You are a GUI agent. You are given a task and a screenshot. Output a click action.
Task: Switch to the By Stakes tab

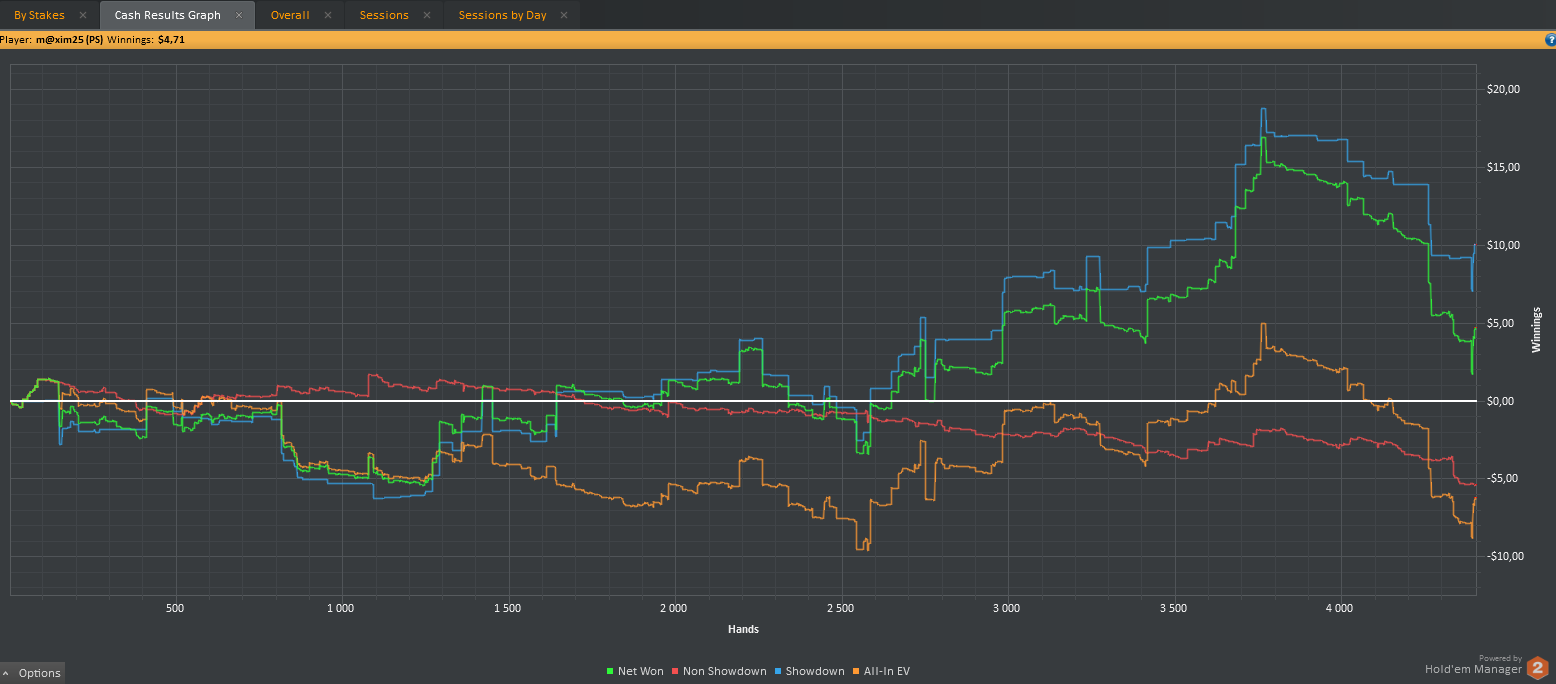[40, 15]
